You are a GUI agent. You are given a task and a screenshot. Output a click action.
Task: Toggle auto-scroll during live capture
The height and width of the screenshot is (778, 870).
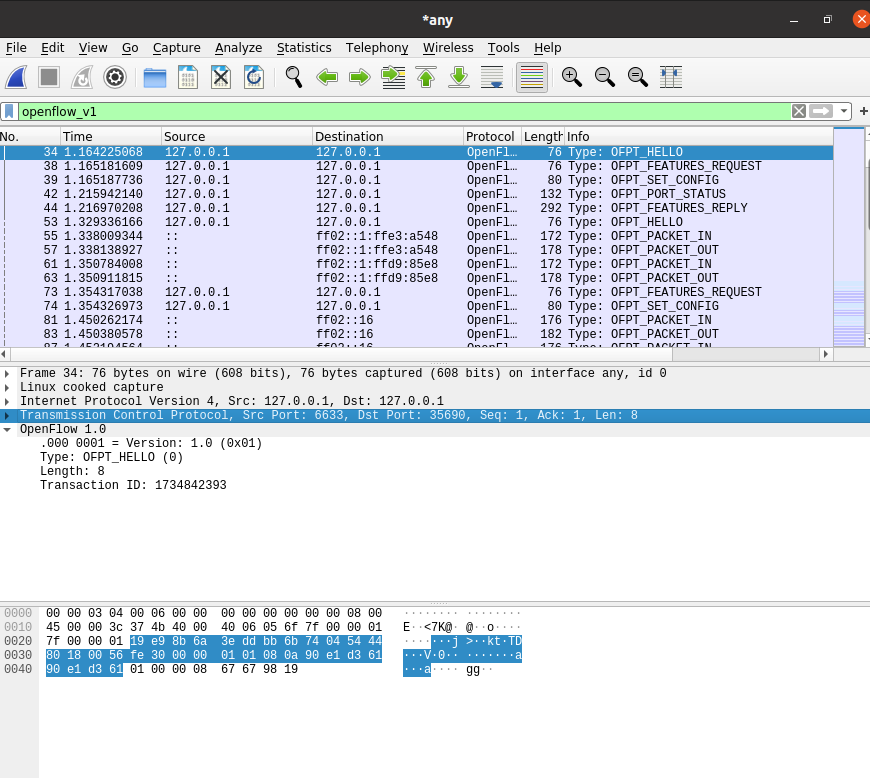[x=492, y=77]
